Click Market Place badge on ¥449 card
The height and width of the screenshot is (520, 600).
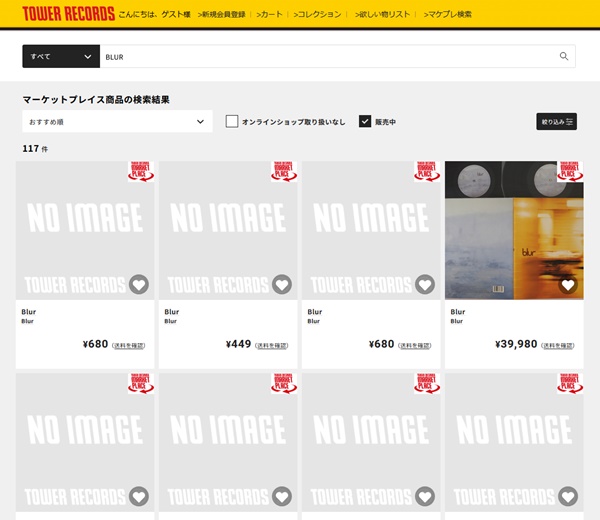point(284,171)
